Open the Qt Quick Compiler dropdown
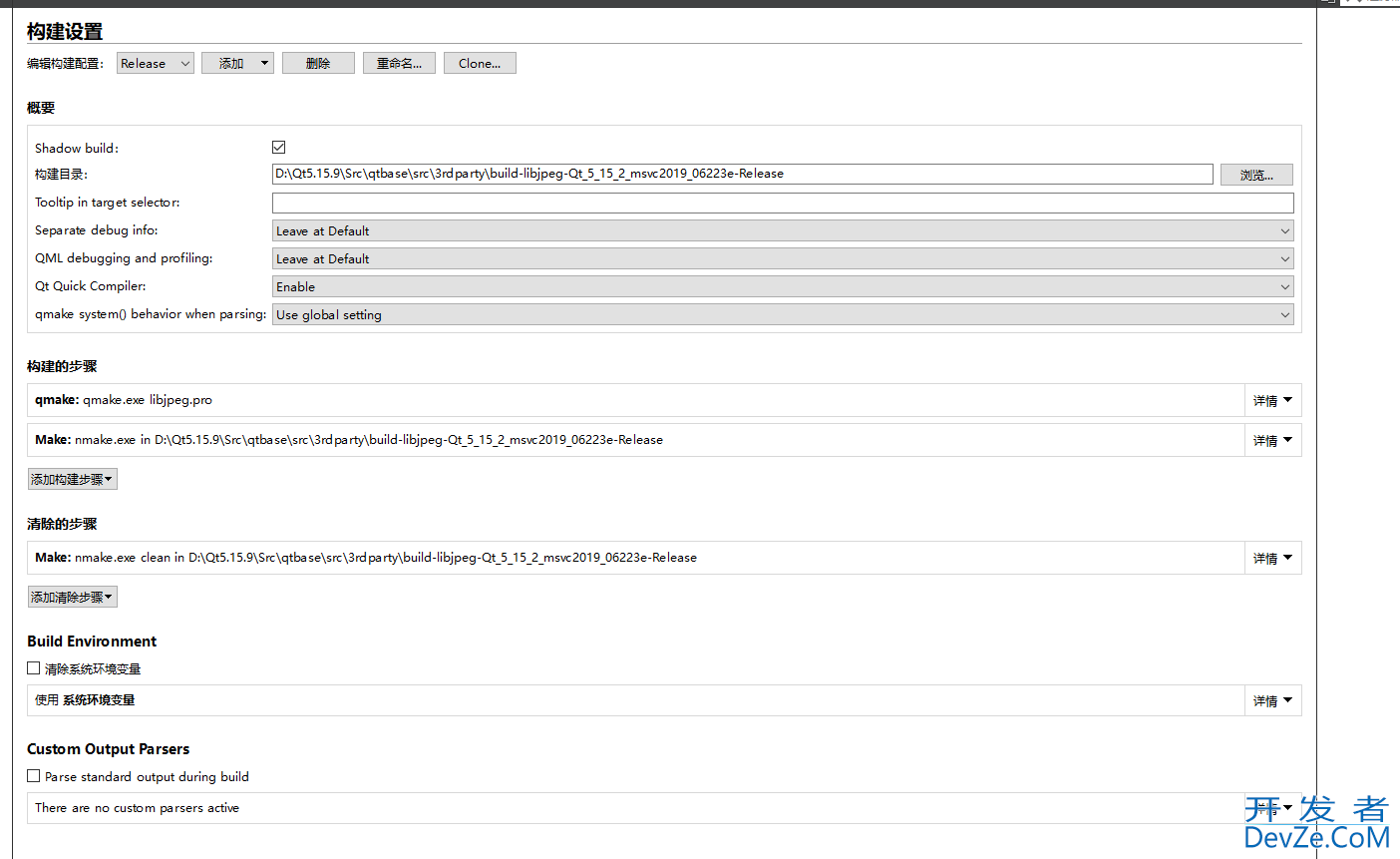Screen dimensions: 1400x859 783,286
